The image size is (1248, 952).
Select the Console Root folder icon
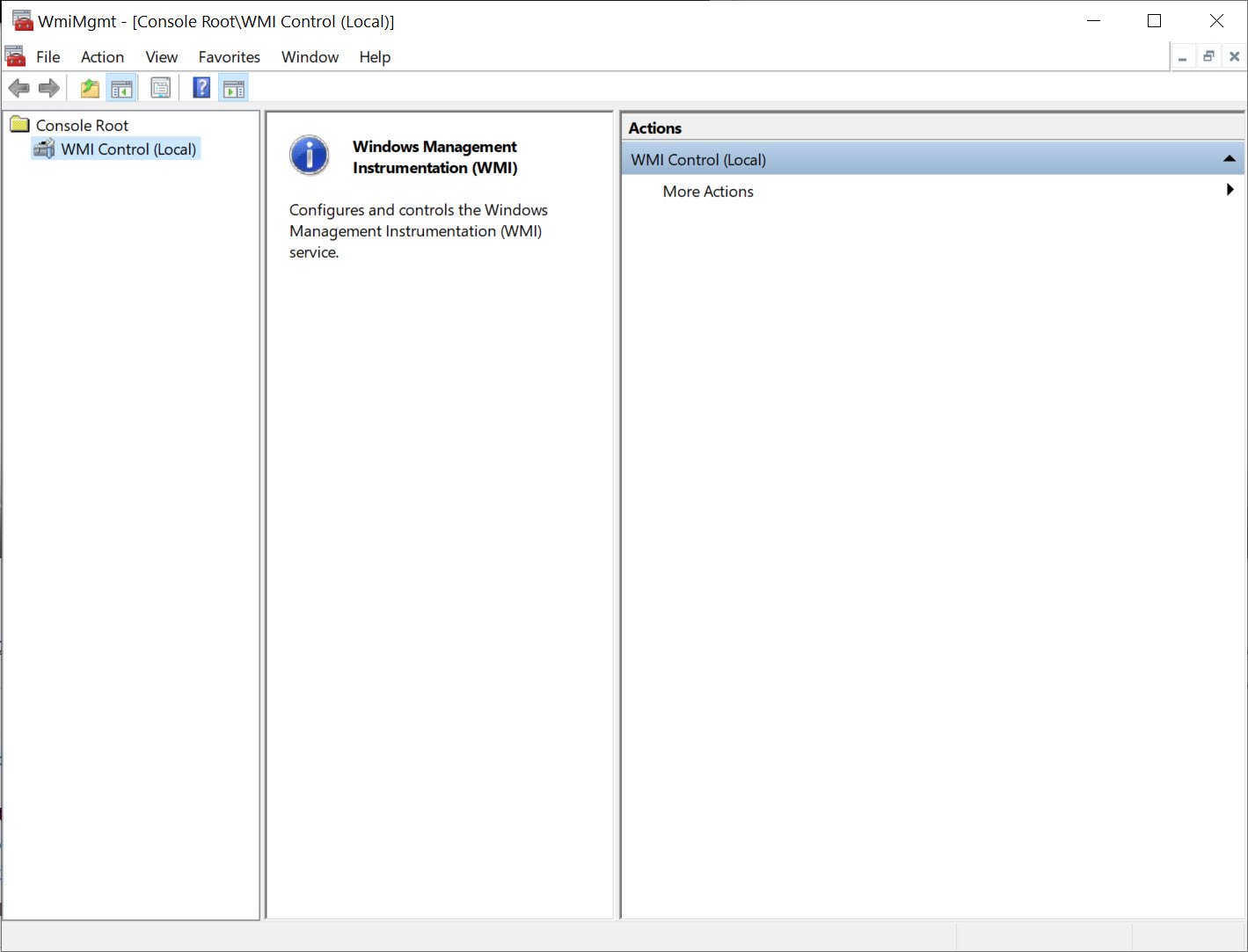tap(19, 125)
